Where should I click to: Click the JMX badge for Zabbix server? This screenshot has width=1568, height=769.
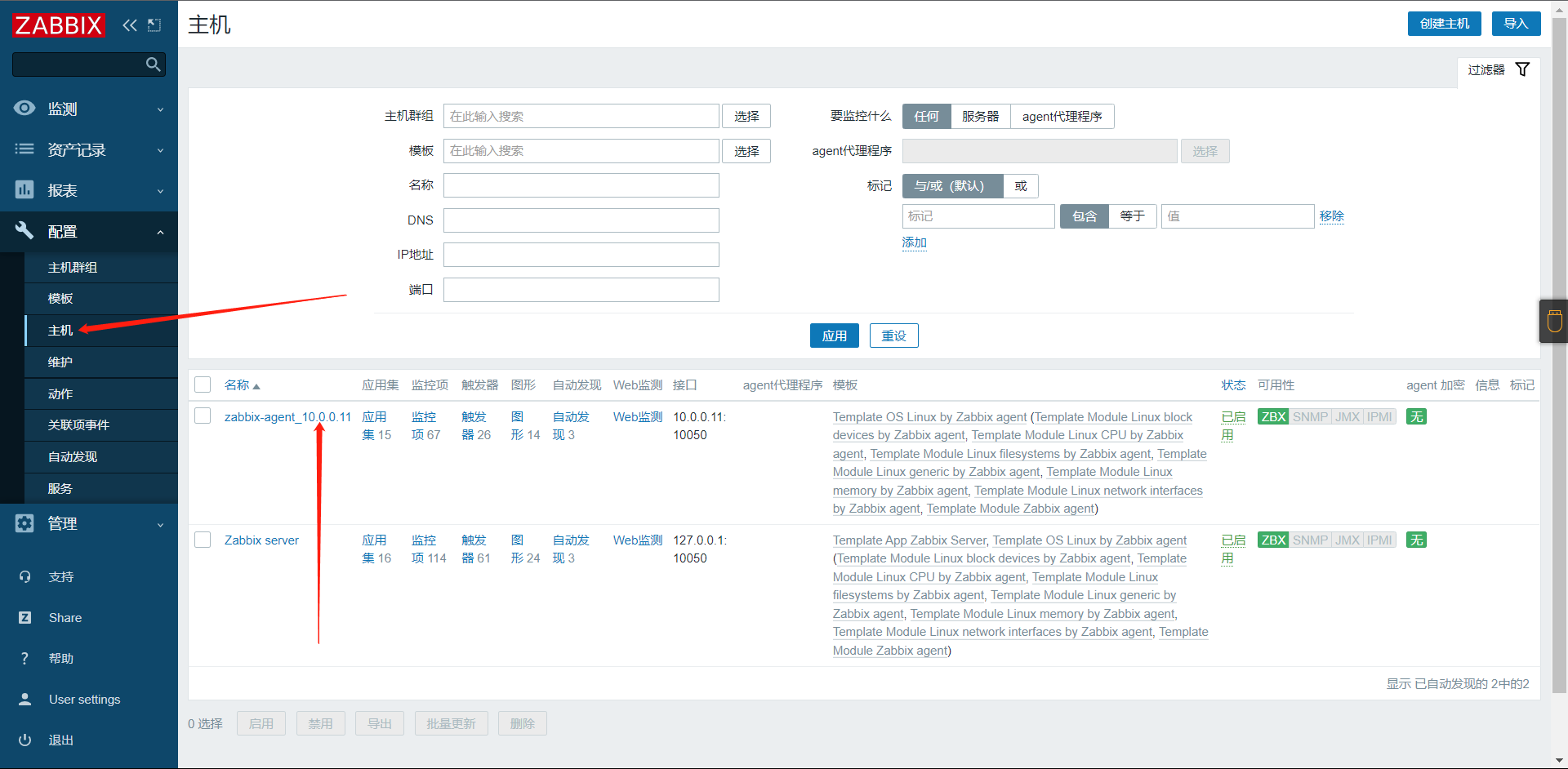coord(1347,540)
